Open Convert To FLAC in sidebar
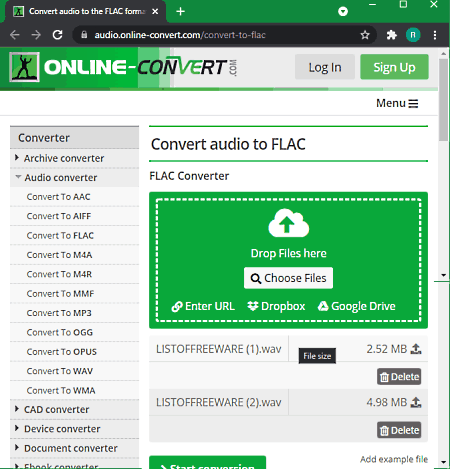The image size is (450, 469). coord(60,235)
